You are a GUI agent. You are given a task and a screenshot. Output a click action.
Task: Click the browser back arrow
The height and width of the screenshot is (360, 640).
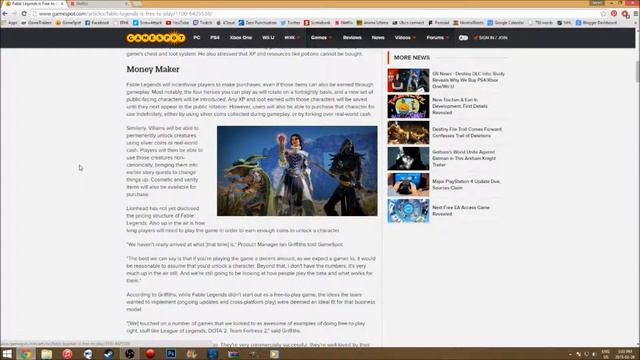coord(5,13)
